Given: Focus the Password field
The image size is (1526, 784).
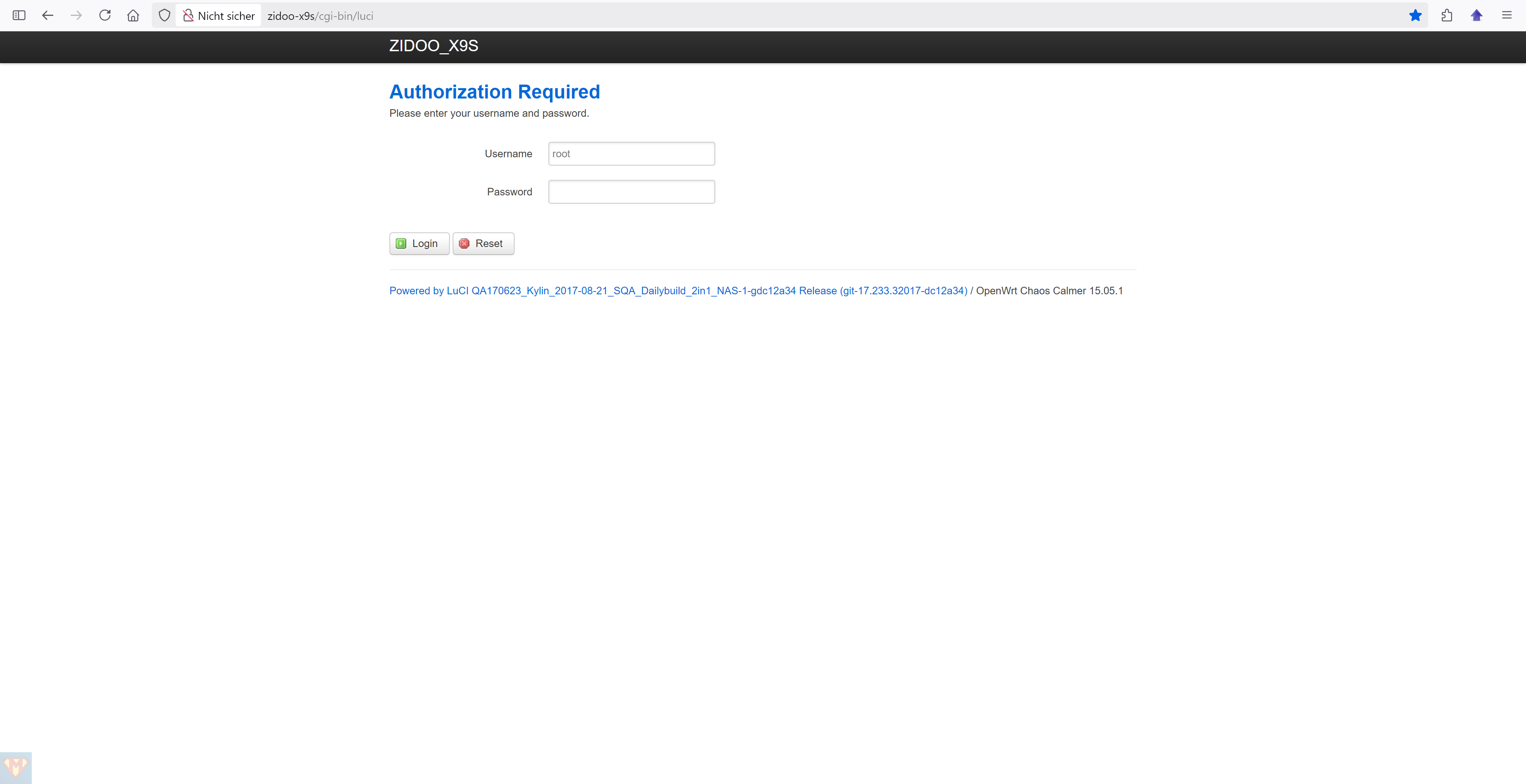Looking at the screenshot, I should 631,192.
